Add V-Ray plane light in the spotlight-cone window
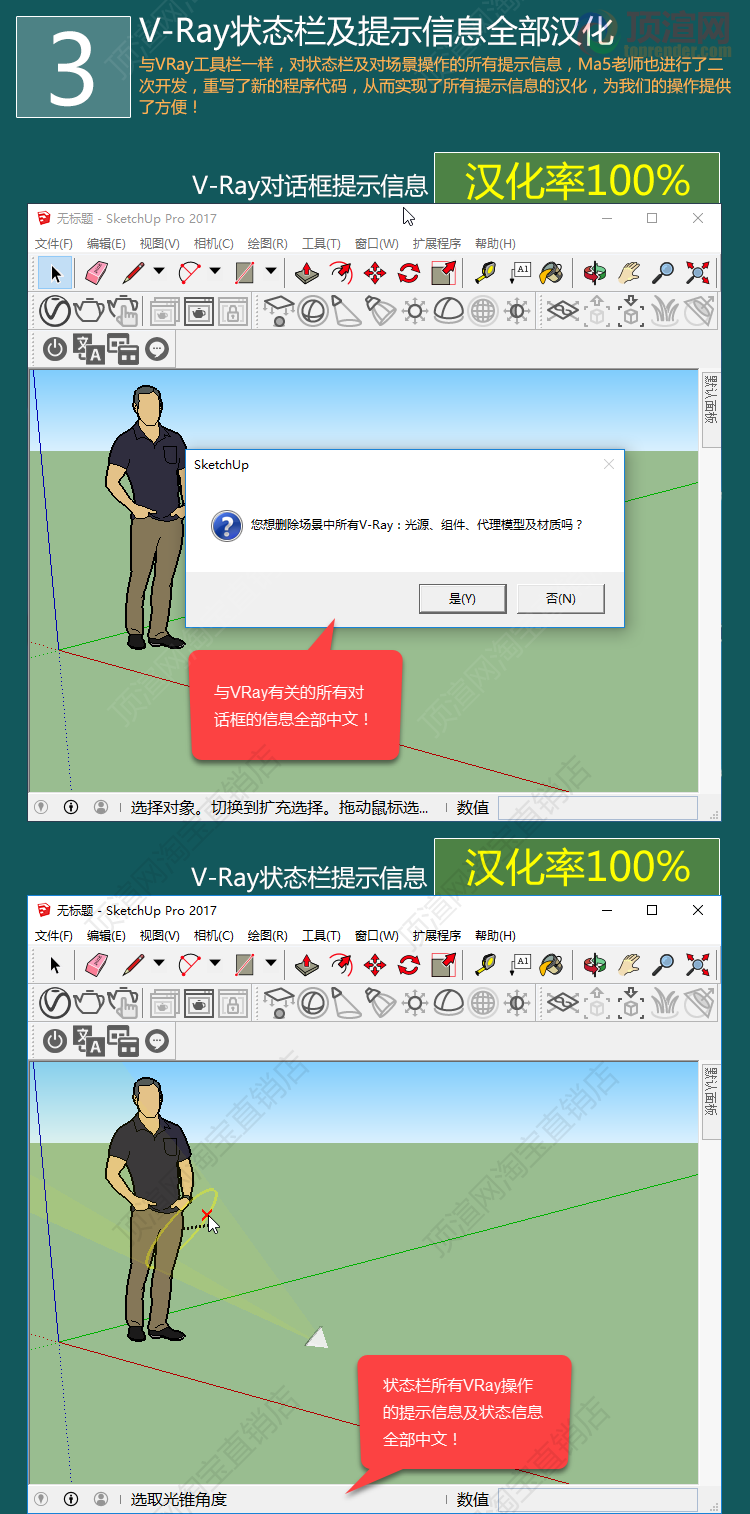 pos(279,1003)
